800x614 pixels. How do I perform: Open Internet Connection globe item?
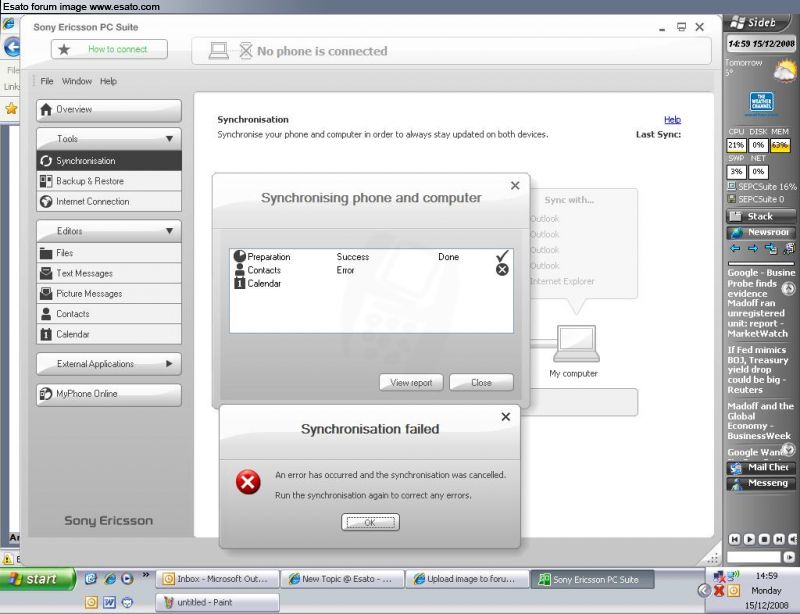click(109, 202)
